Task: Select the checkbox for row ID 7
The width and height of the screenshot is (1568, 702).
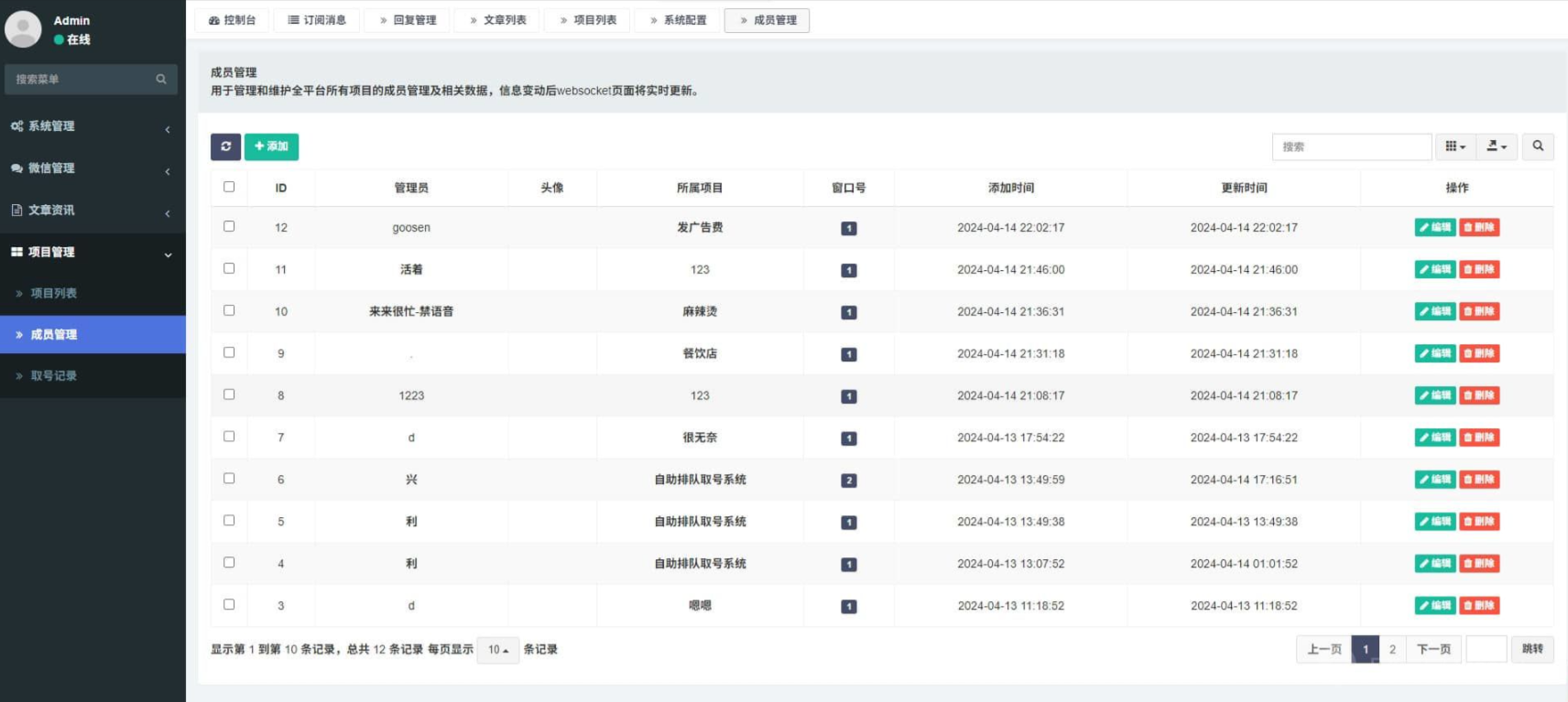Action: click(x=229, y=437)
